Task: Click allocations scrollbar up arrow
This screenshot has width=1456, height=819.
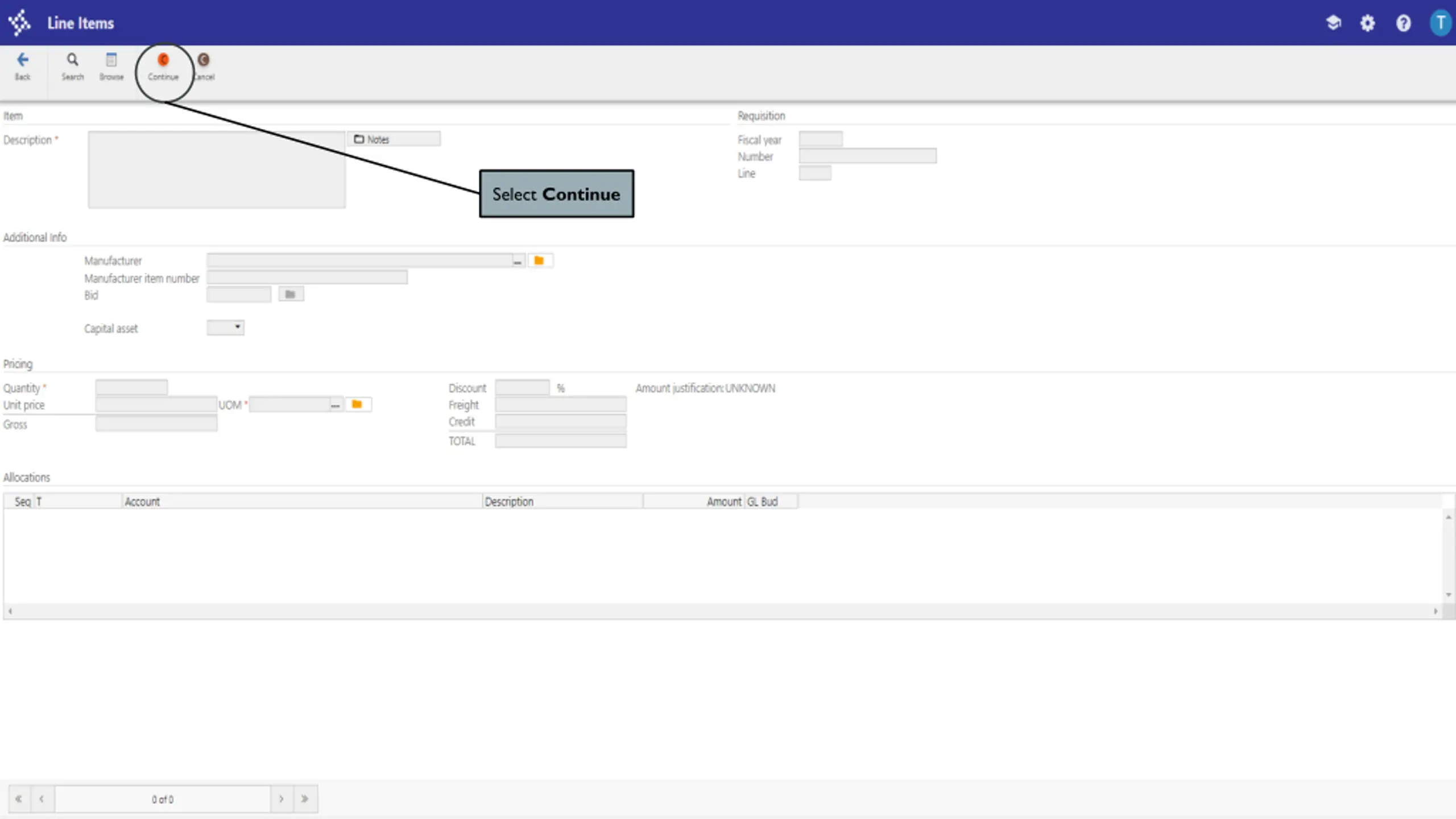Action: [1449, 516]
